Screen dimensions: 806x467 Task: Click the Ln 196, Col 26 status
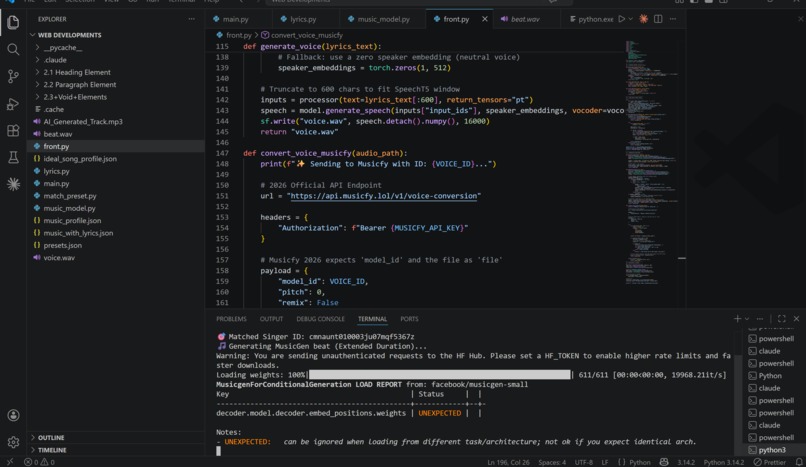pyautogui.click(x=508, y=462)
